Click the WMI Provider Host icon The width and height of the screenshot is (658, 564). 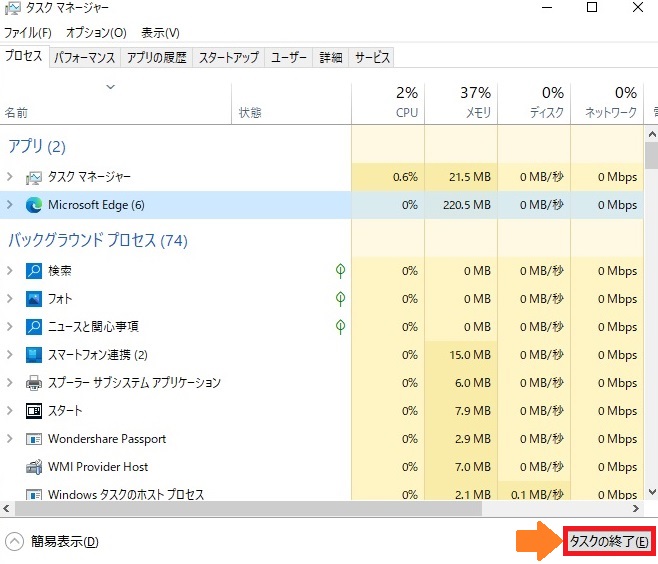(x=34, y=467)
